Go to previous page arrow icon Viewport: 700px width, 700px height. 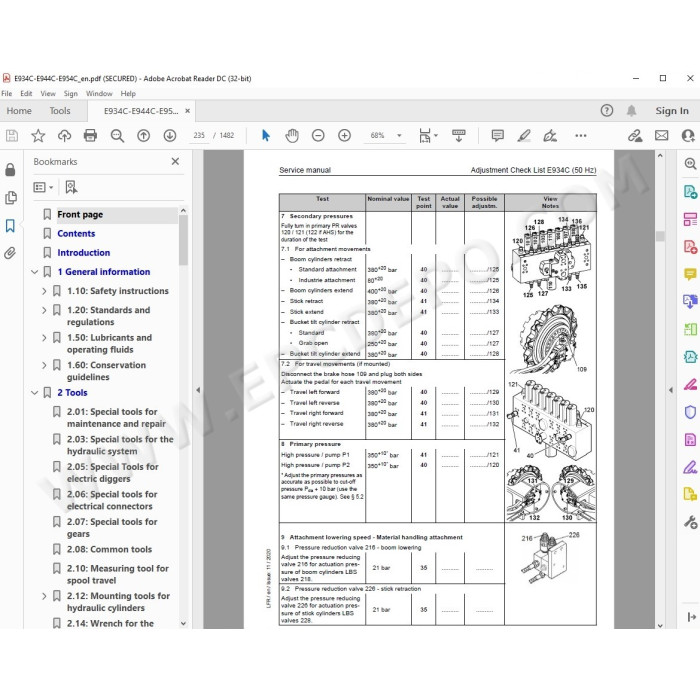pos(143,135)
